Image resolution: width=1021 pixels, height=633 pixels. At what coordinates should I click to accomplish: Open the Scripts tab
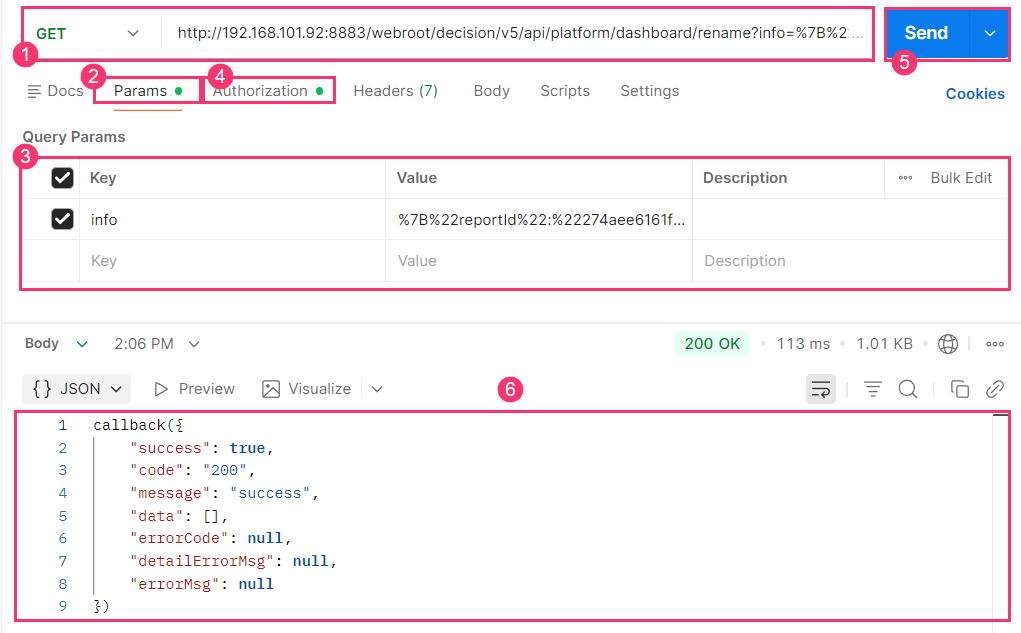coord(565,91)
